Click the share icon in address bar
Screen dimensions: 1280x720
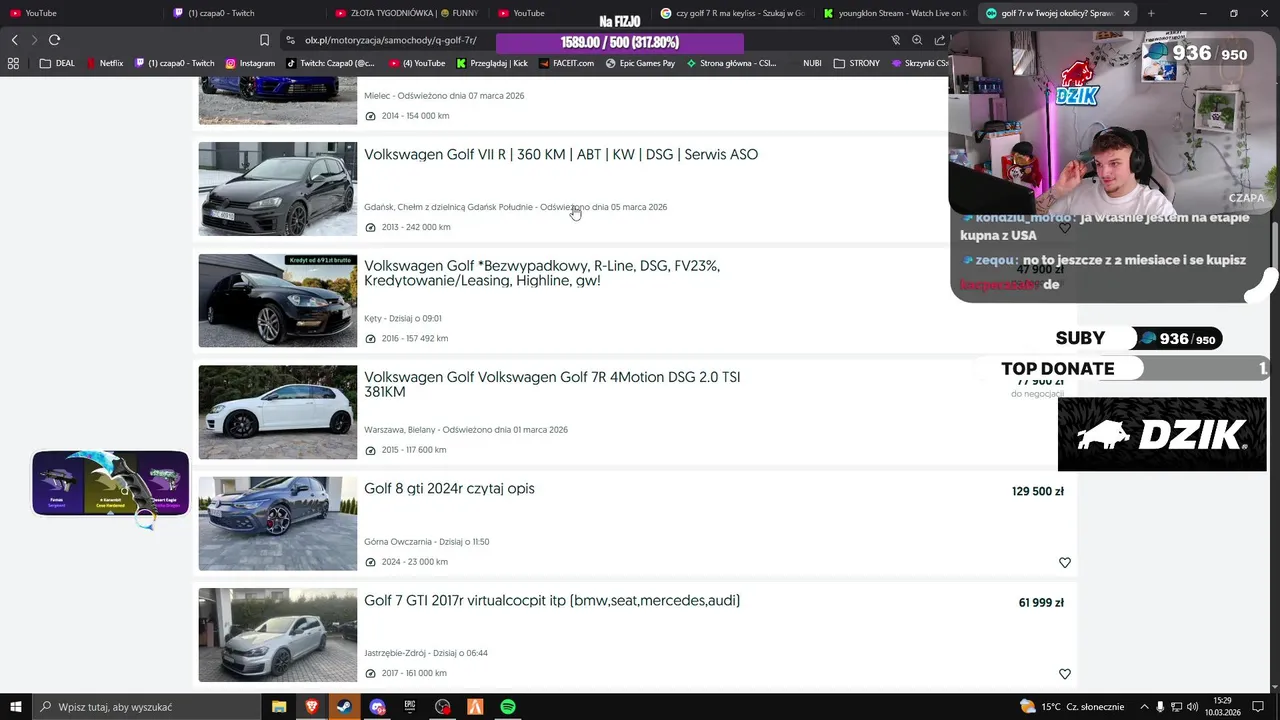940,40
